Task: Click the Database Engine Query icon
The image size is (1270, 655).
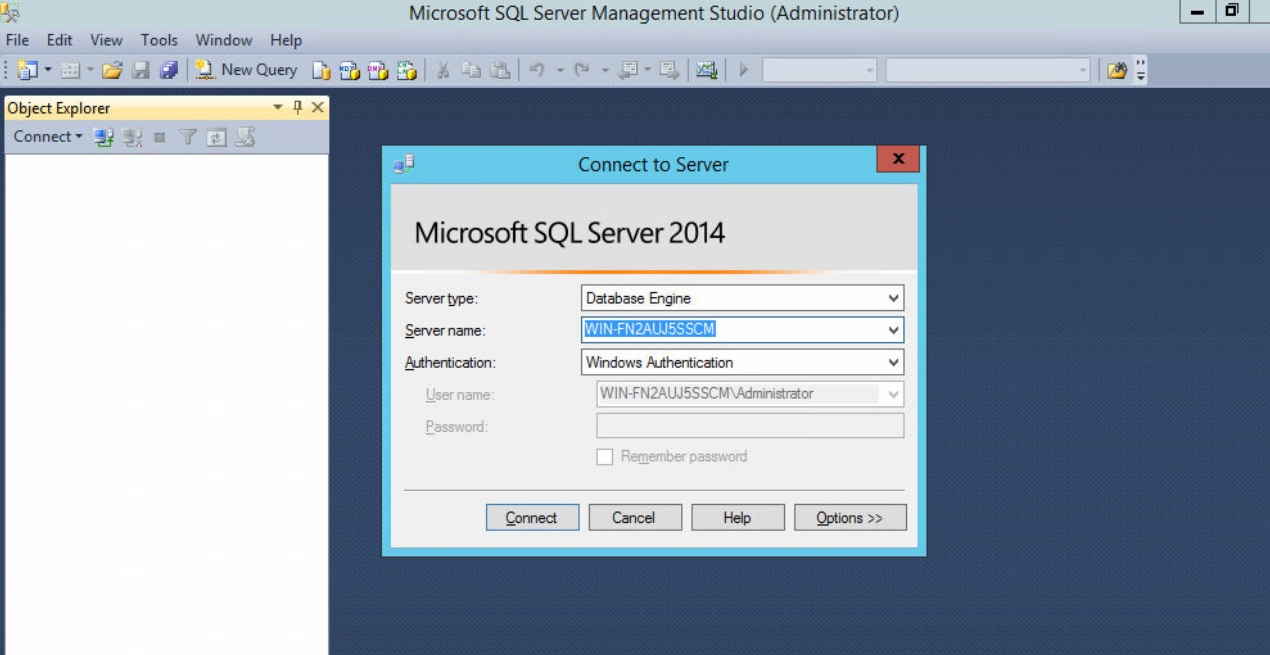Action: click(321, 70)
